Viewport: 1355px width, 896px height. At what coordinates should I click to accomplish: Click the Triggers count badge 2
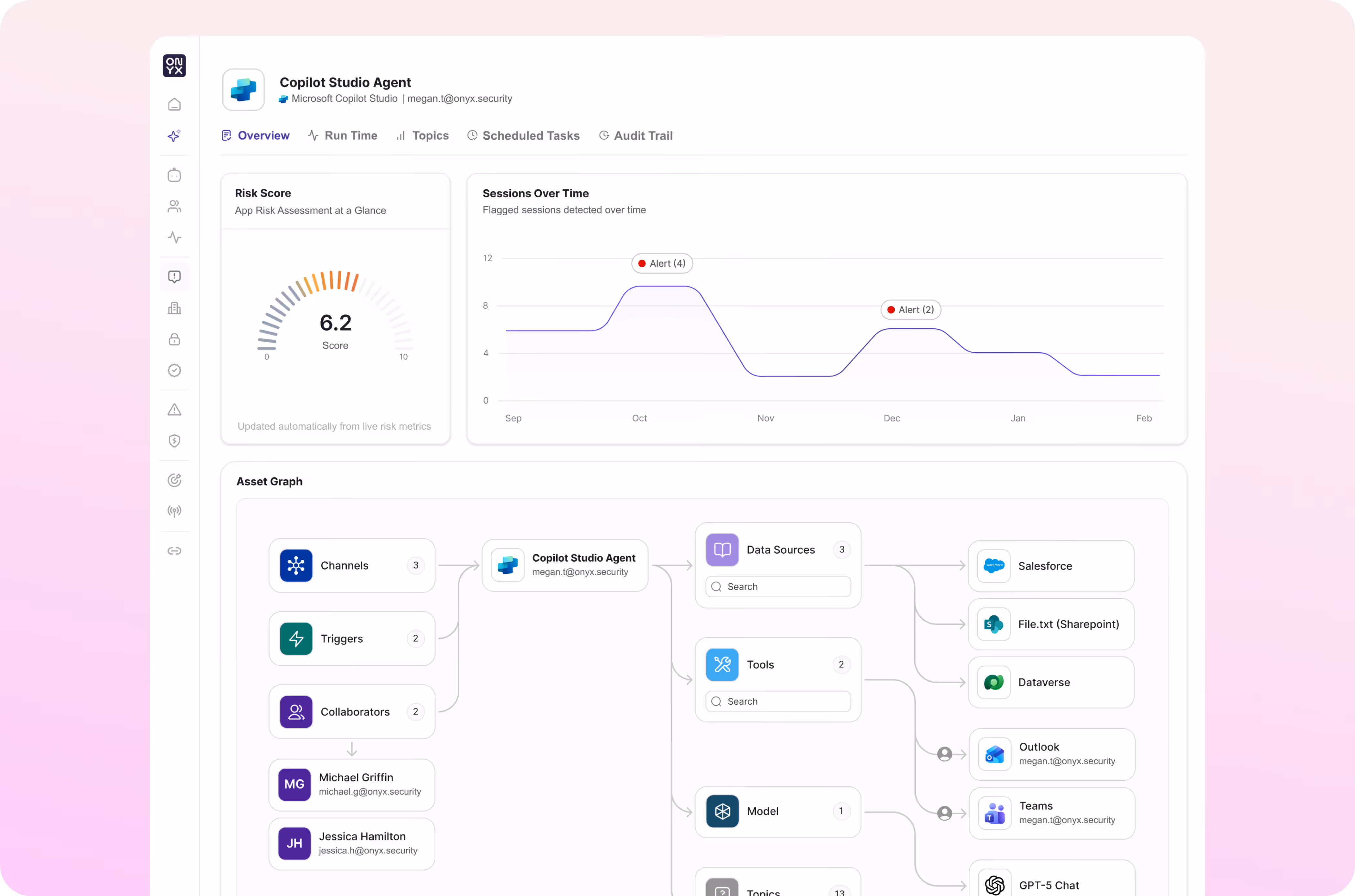[415, 638]
